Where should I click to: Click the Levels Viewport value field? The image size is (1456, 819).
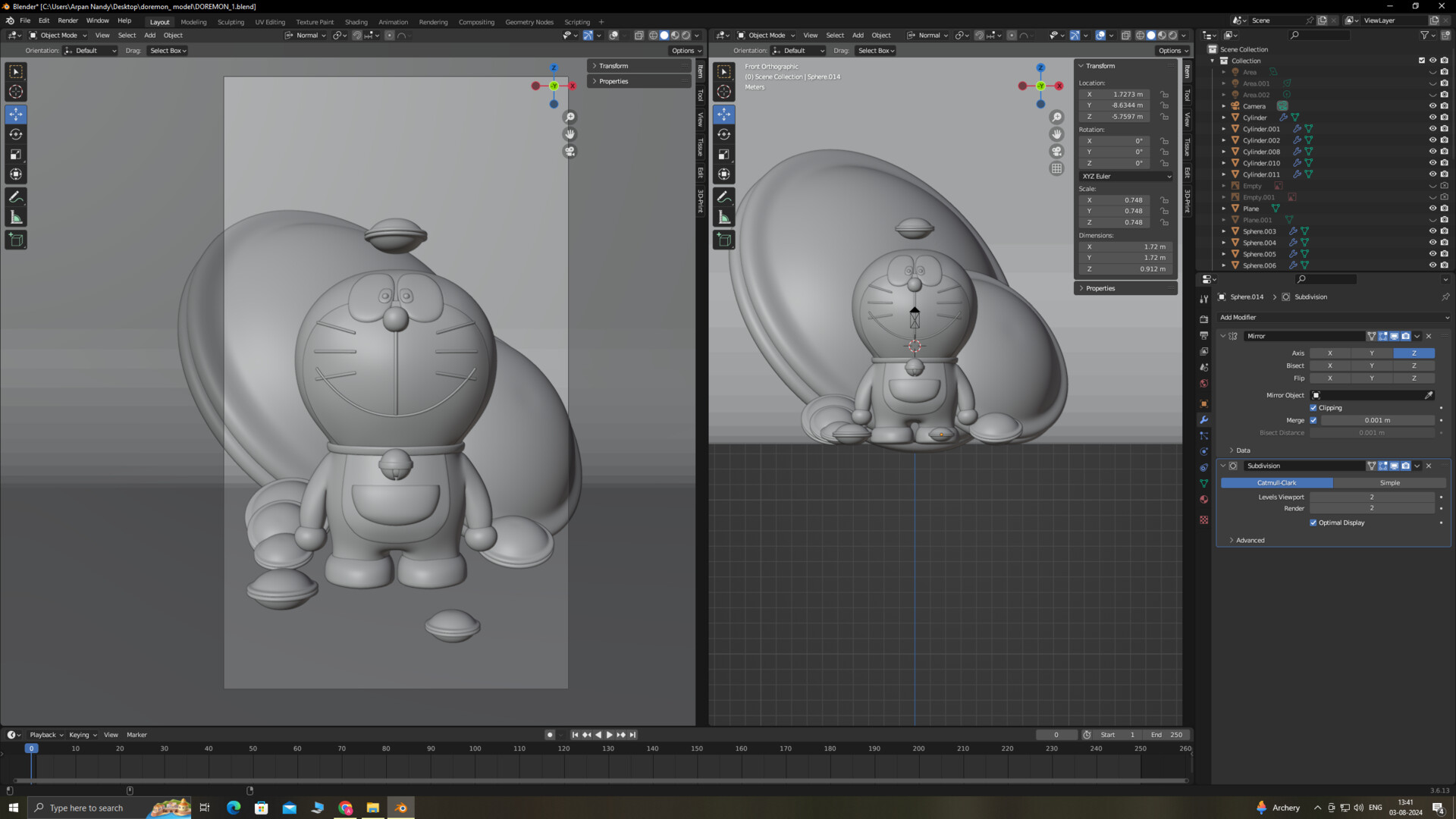1371,497
